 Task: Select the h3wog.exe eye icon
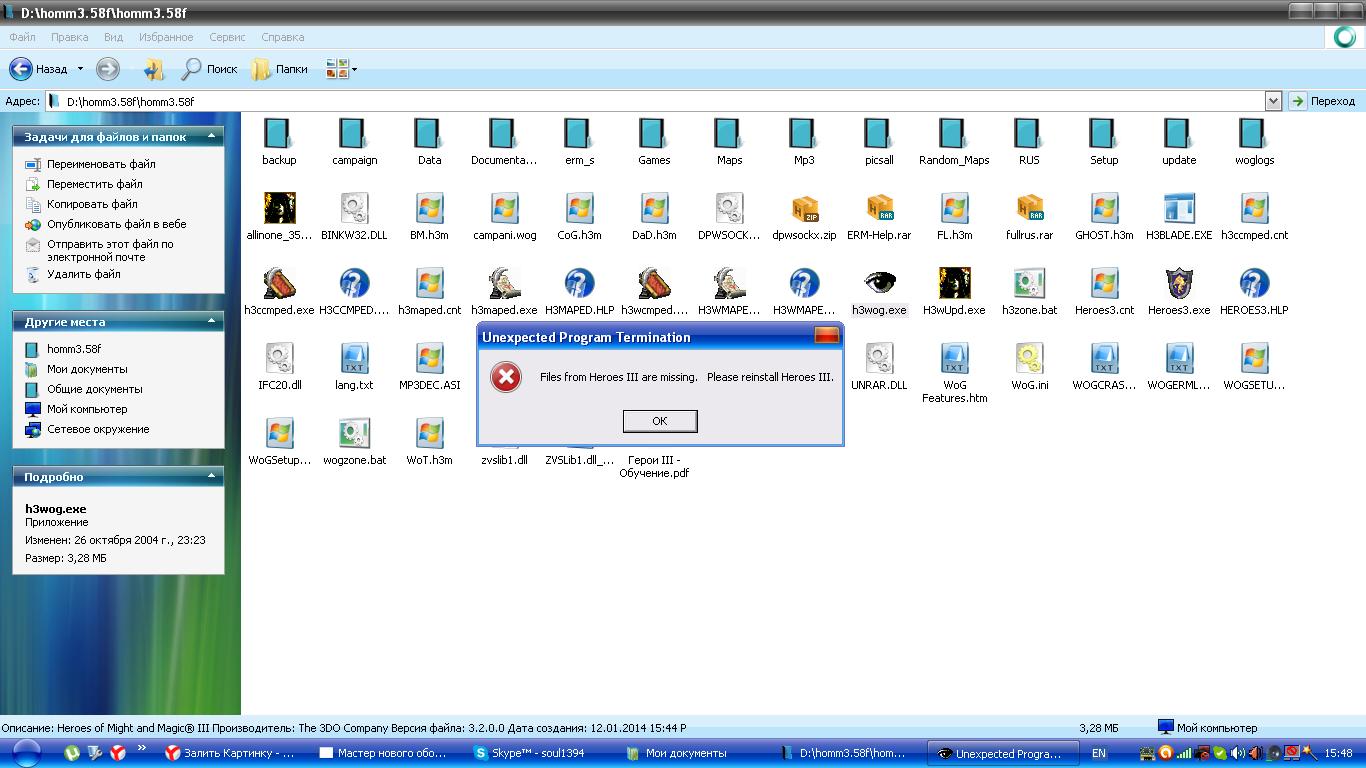click(x=879, y=283)
